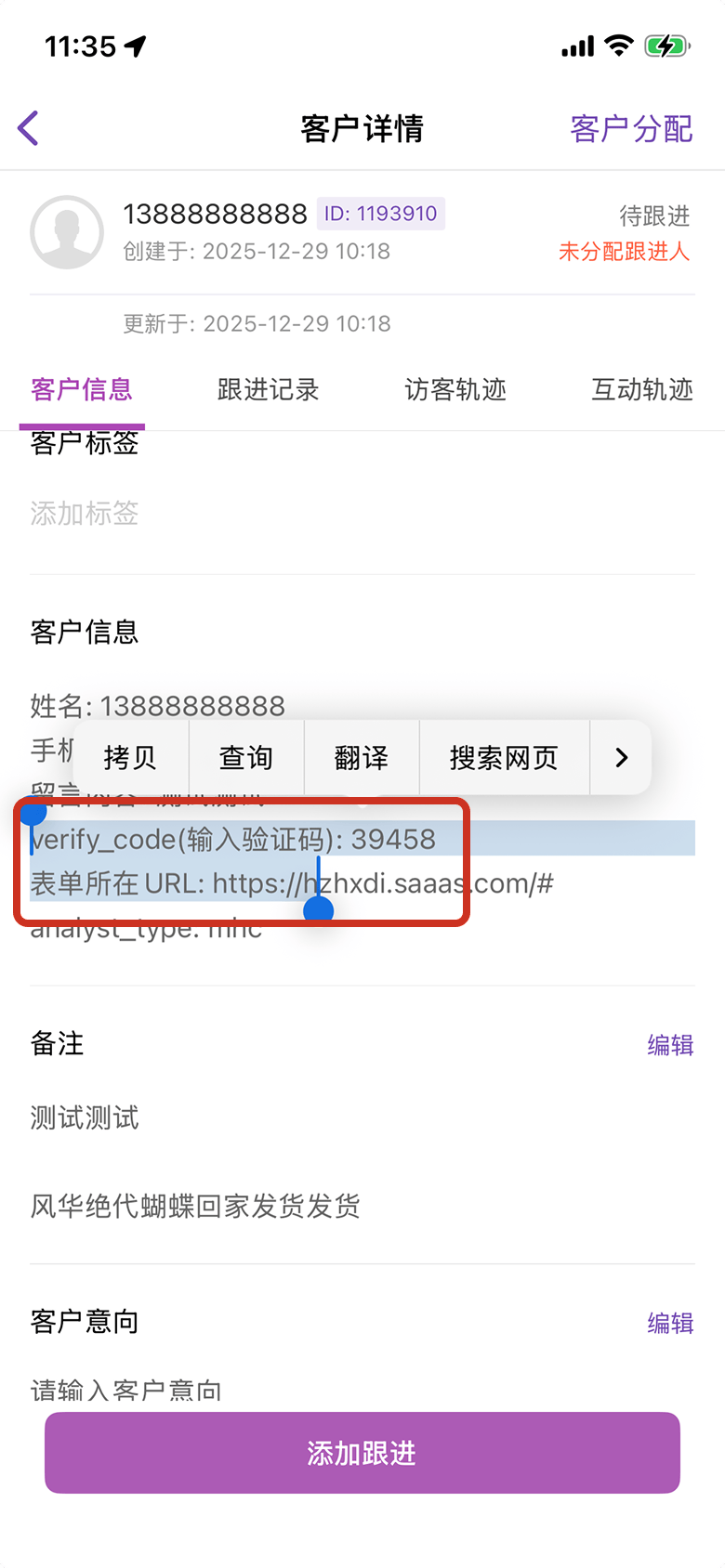Choose 翻译 from the selection menu
This screenshot has width=725, height=1568.
(362, 758)
